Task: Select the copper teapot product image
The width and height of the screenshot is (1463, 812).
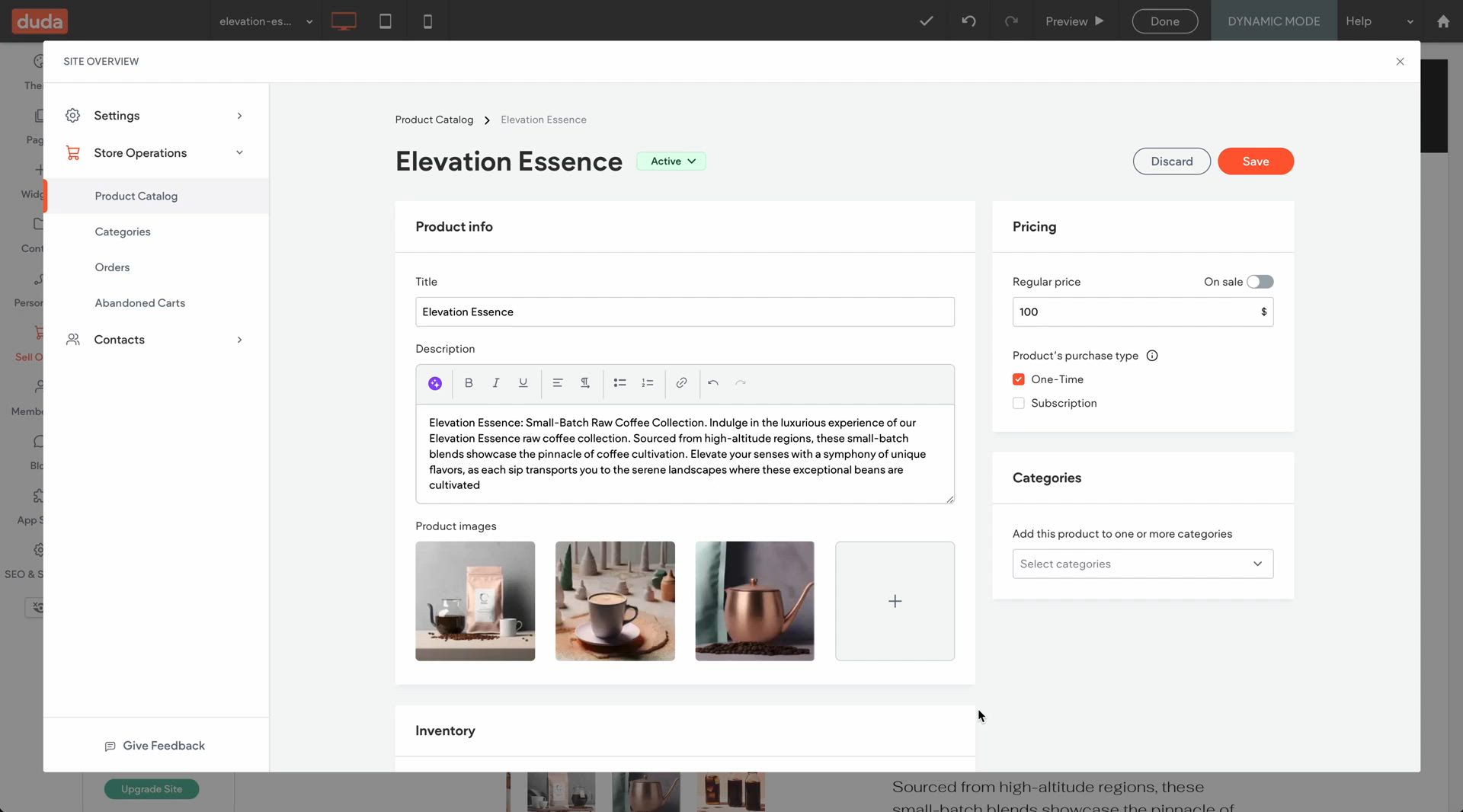Action: [754, 601]
